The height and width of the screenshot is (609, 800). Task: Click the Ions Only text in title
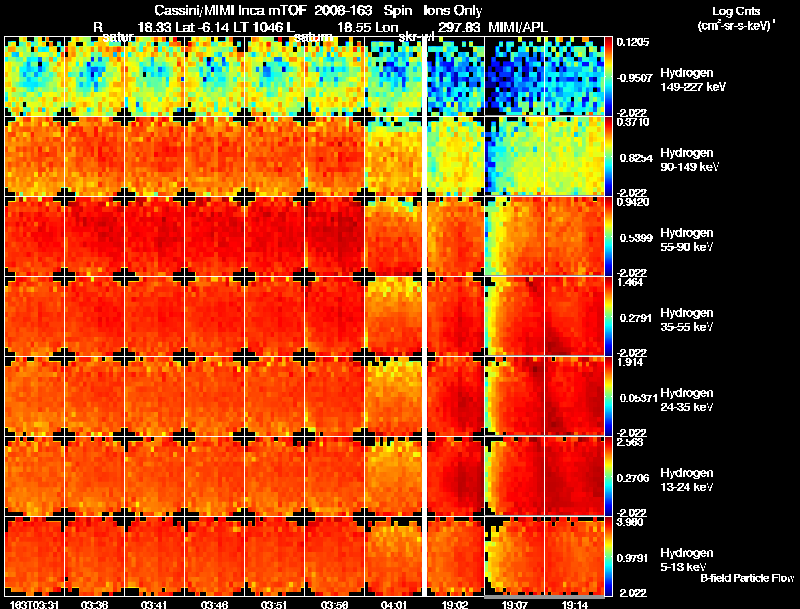[453, 10]
